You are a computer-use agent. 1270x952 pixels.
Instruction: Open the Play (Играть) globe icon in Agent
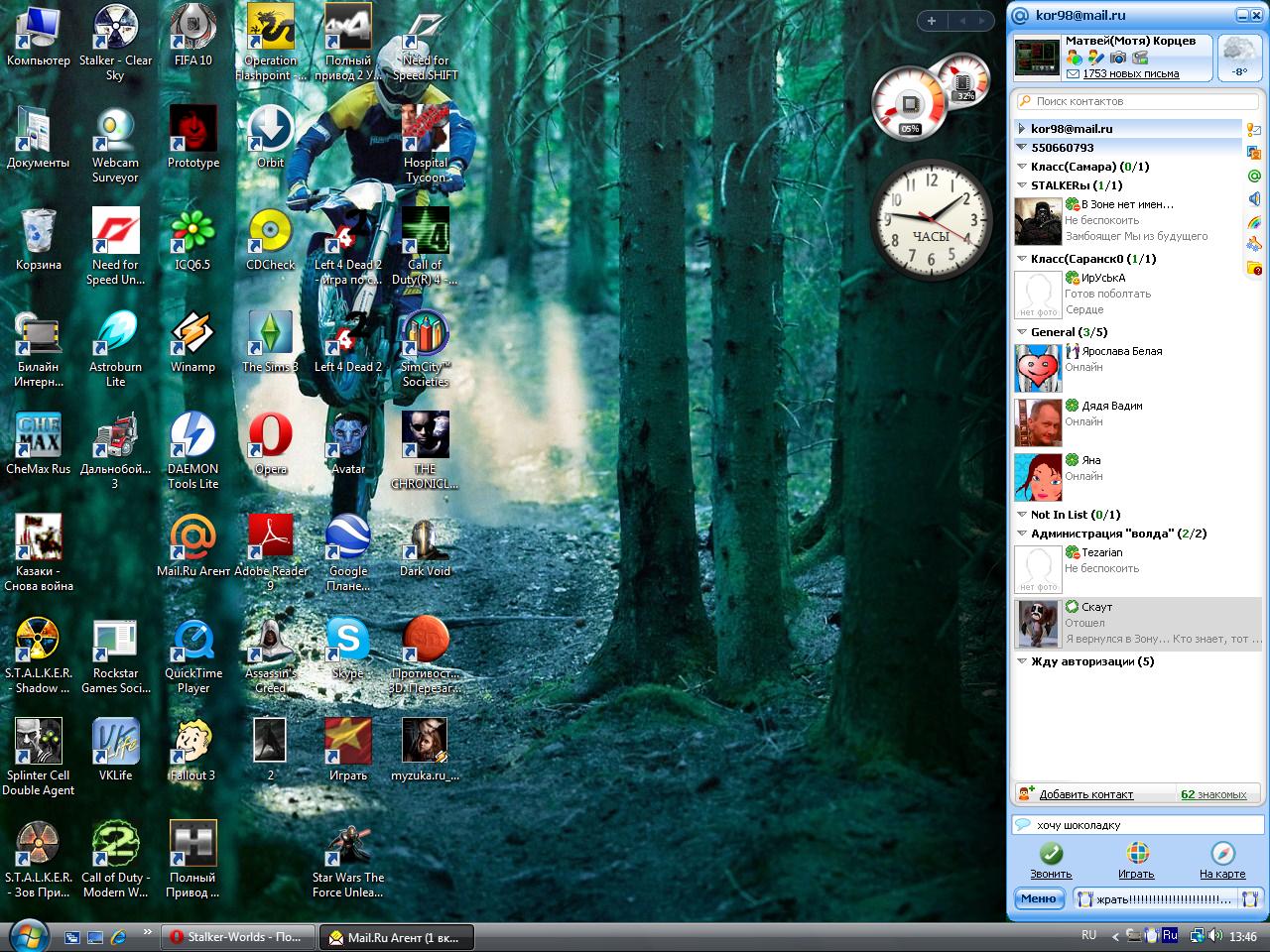[x=1137, y=854]
